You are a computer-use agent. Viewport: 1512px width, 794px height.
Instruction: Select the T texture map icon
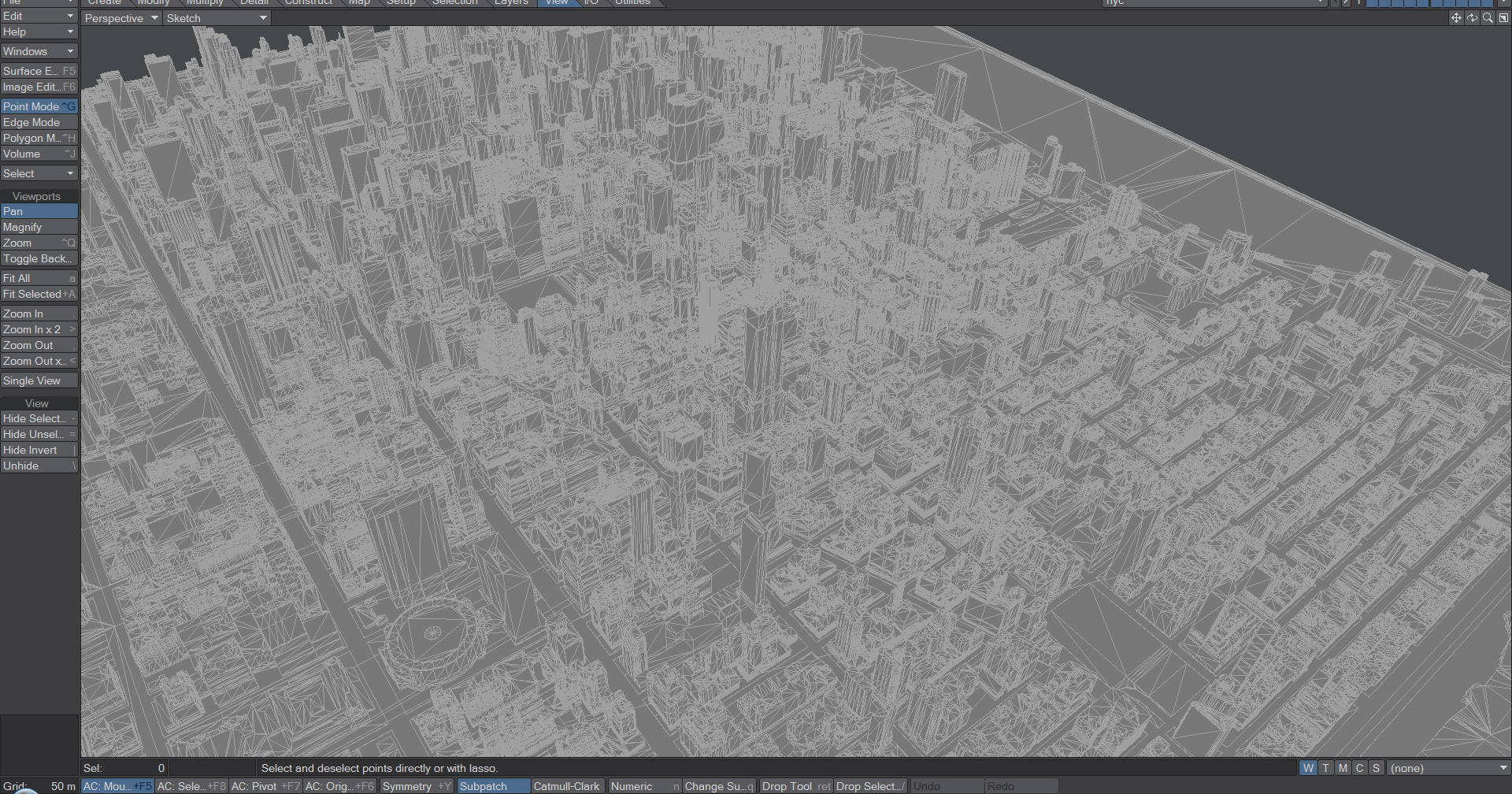coord(1325,768)
